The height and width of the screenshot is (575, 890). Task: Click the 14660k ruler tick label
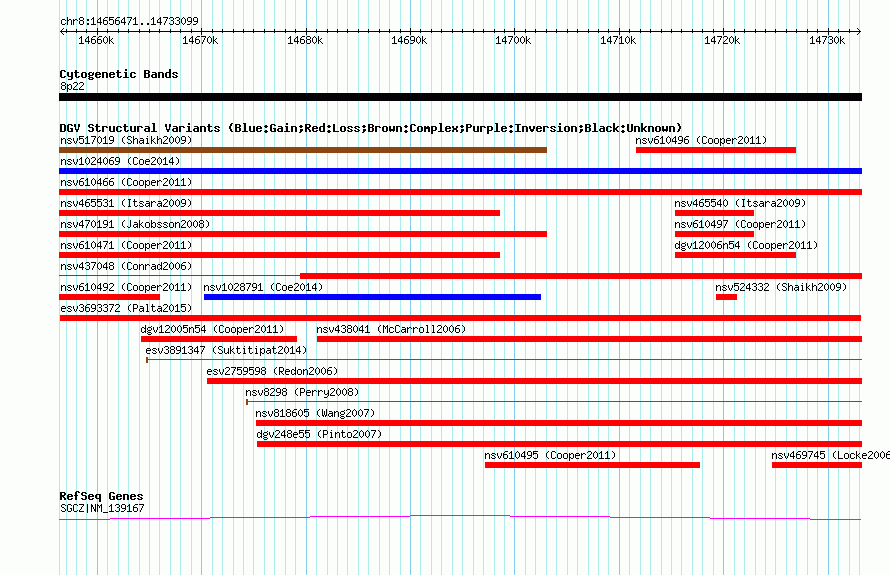[96, 40]
